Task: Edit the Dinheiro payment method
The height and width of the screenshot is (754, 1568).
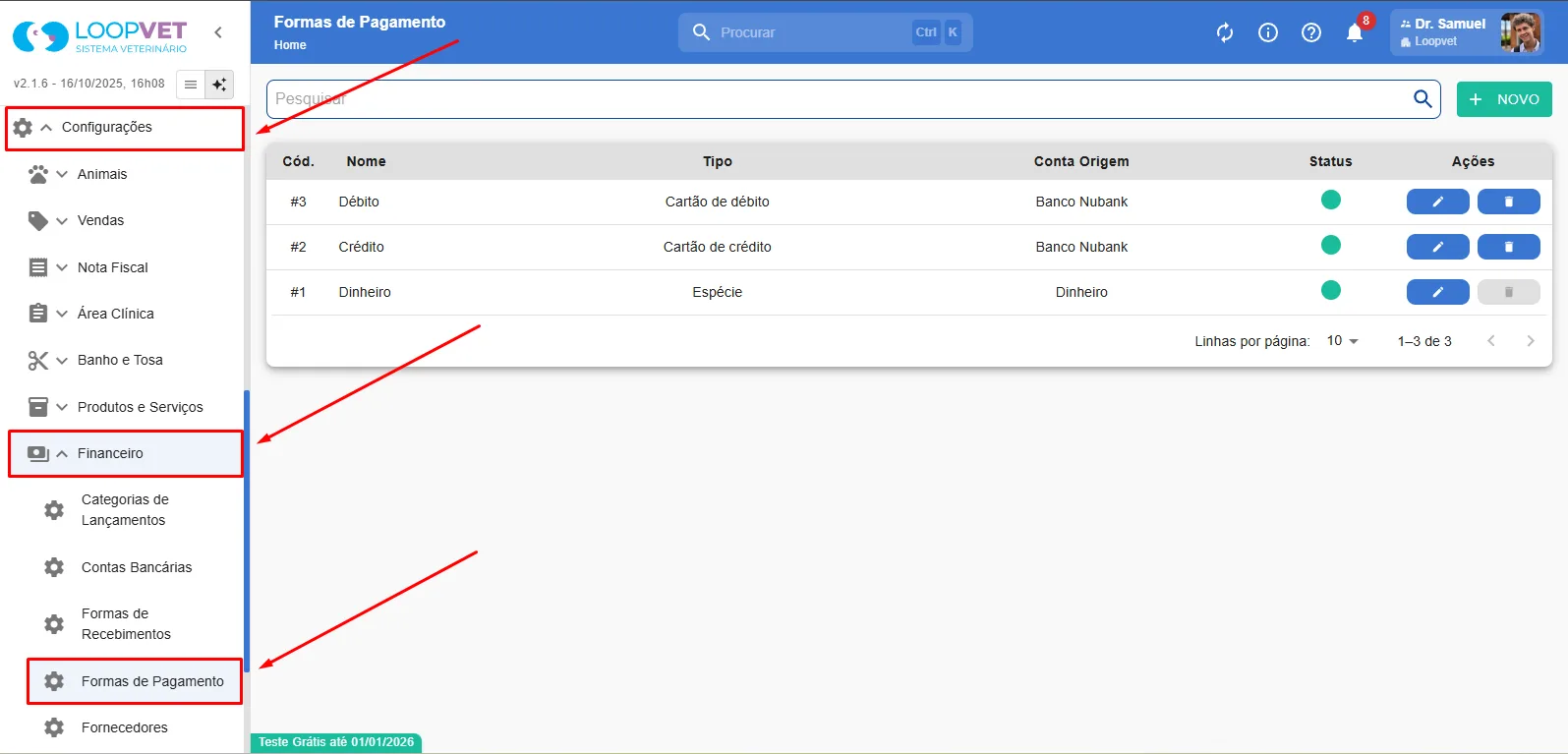Action: coord(1437,292)
